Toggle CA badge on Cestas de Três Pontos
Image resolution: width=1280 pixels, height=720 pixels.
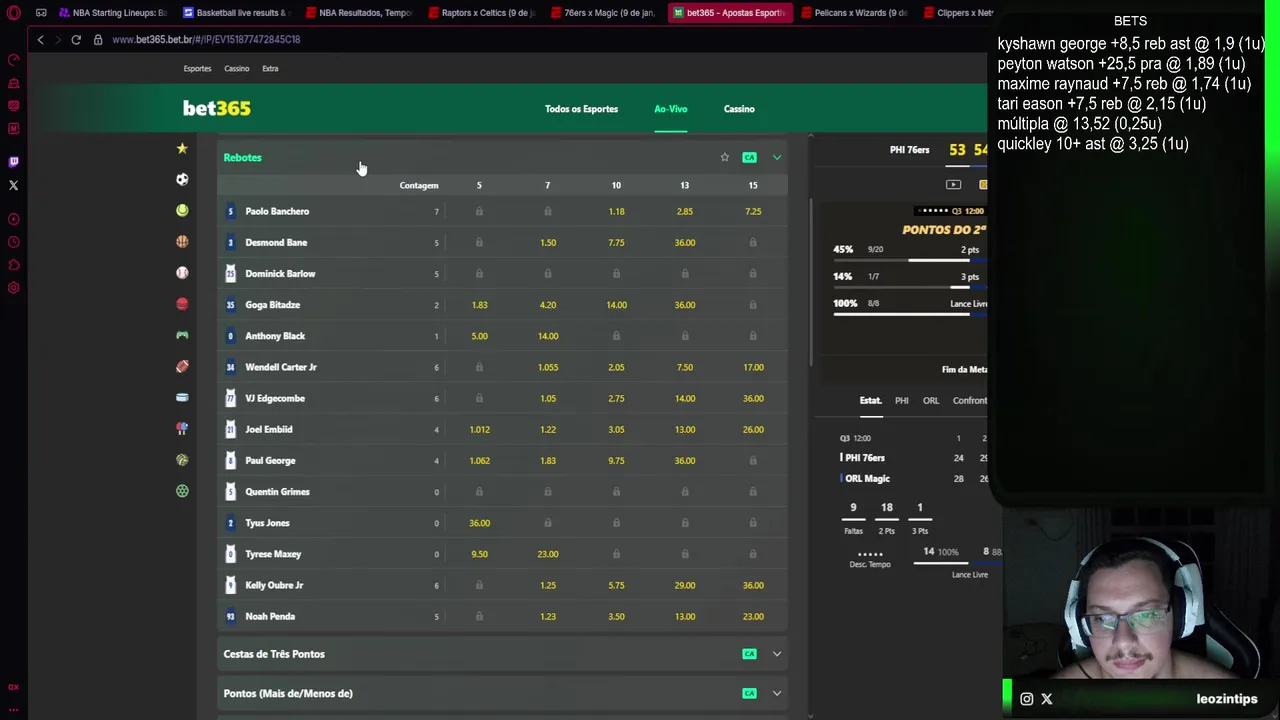749,654
